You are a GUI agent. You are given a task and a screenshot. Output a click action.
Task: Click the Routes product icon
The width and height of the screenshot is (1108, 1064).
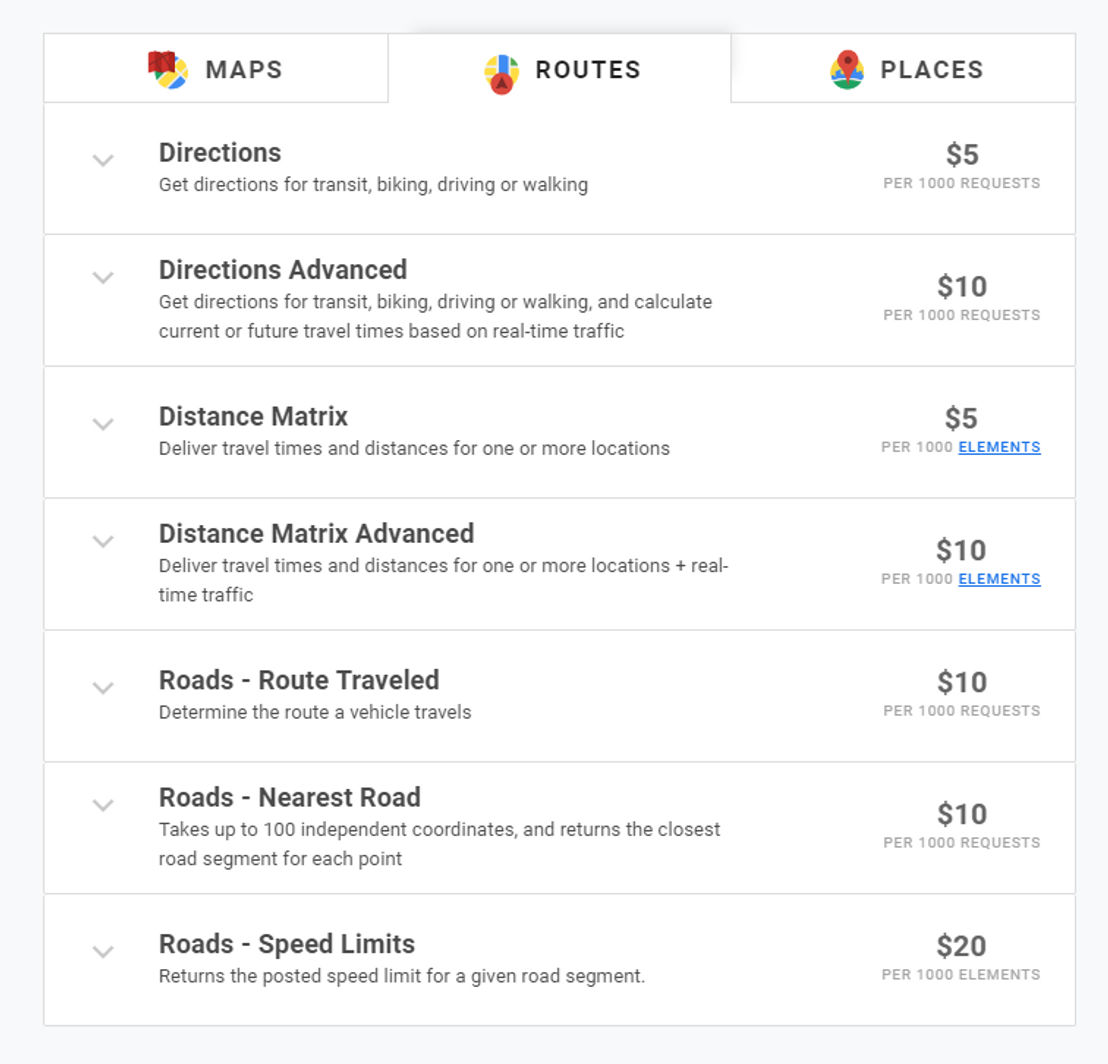pos(502,74)
